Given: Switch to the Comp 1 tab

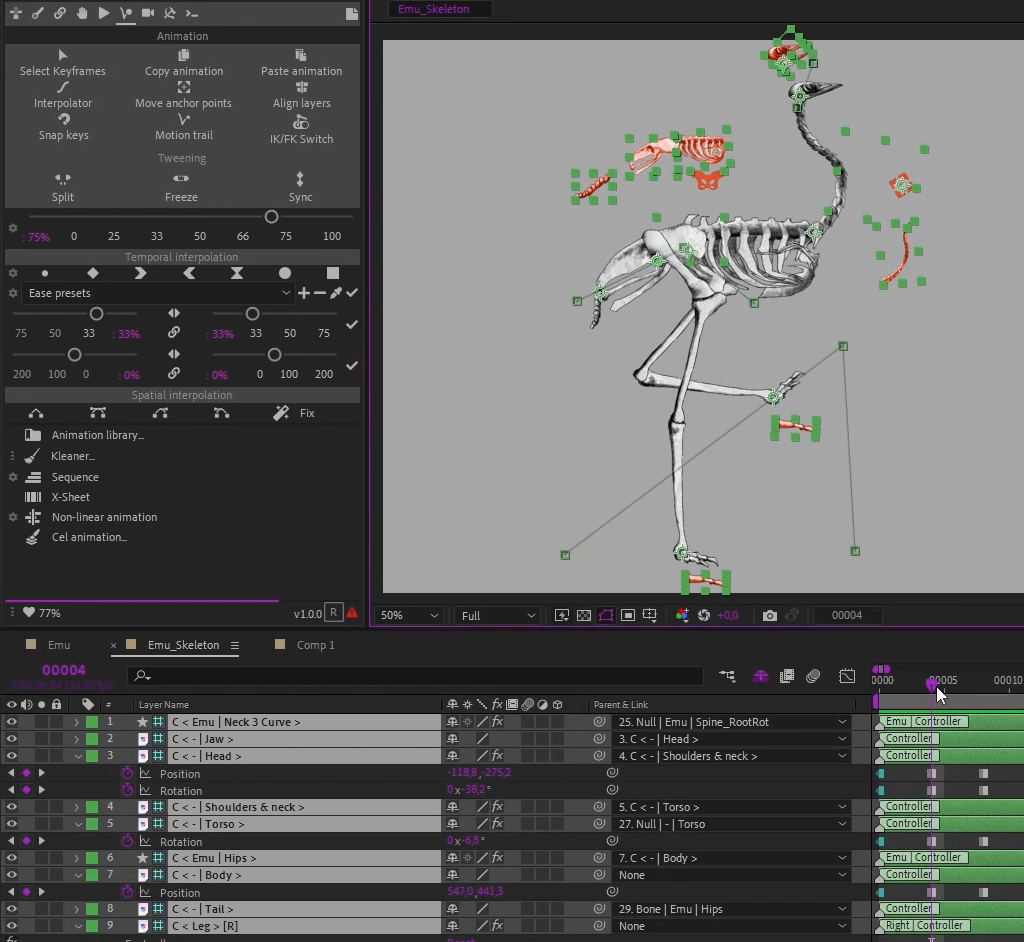Looking at the screenshot, I should click(315, 645).
